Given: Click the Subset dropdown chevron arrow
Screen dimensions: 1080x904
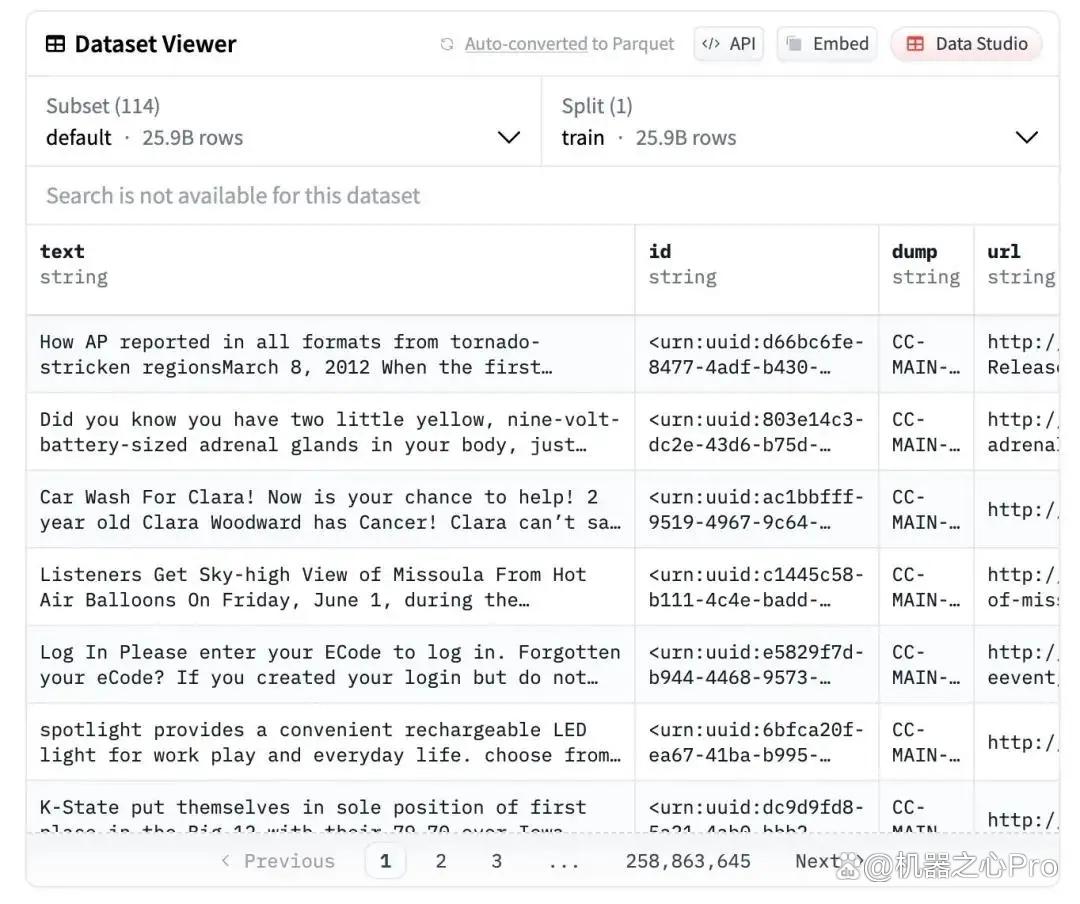Looking at the screenshot, I should (509, 138).
